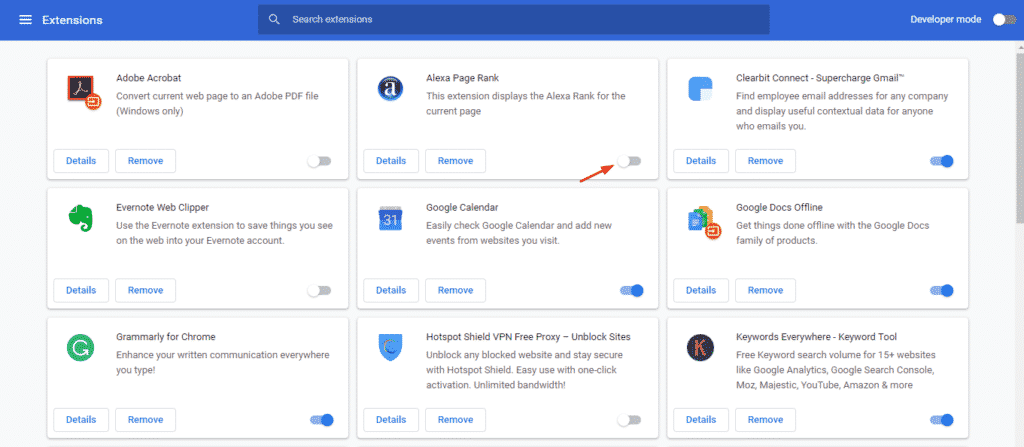Show Google Calendar Details
The width and height of the screenshot is (1024, 447).
[x=391, y=290]
